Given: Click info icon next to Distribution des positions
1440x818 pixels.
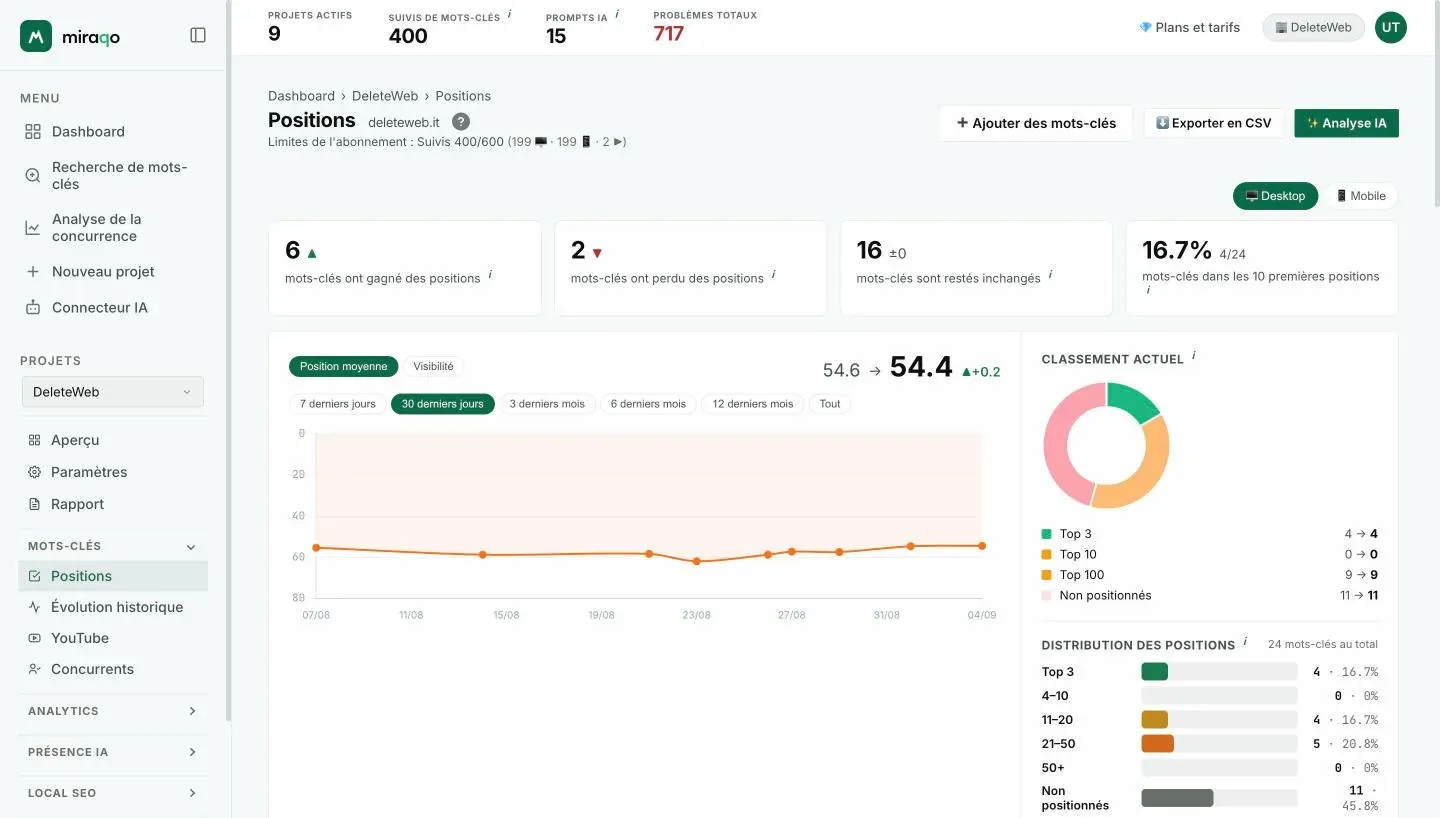Looking at the screenshot, I should (x=1245, y=642).
